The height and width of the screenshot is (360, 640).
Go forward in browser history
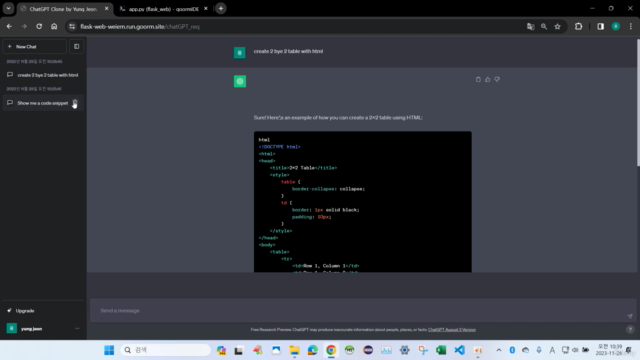coord(24,27)
